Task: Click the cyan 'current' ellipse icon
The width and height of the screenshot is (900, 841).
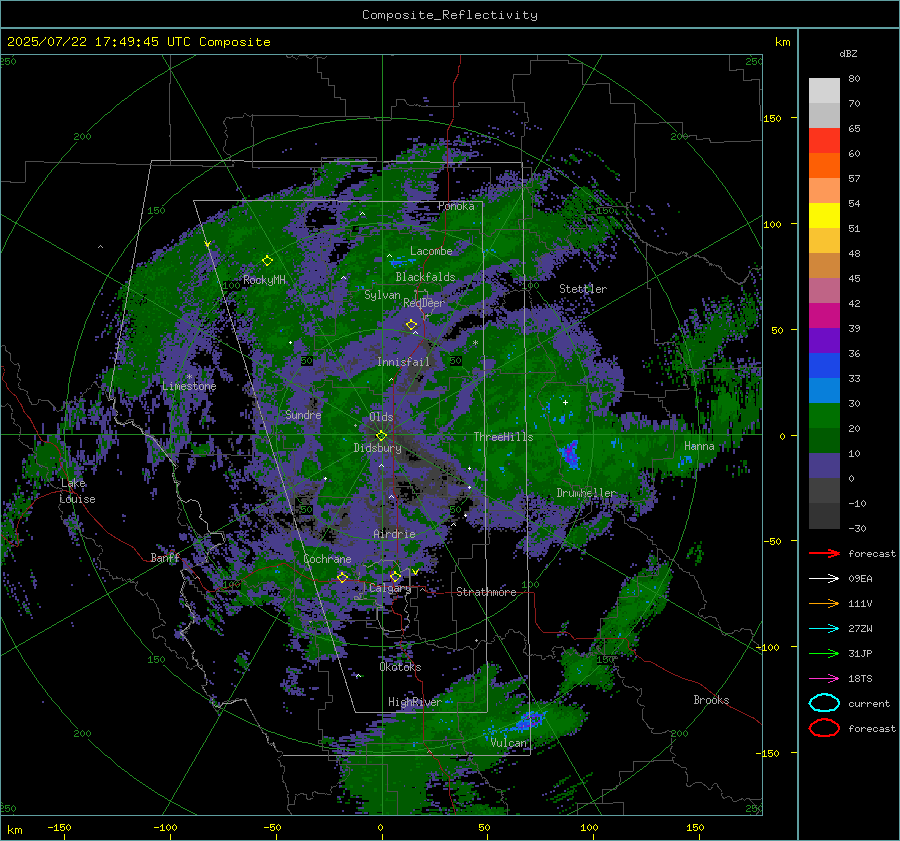Action: [824, 703]
